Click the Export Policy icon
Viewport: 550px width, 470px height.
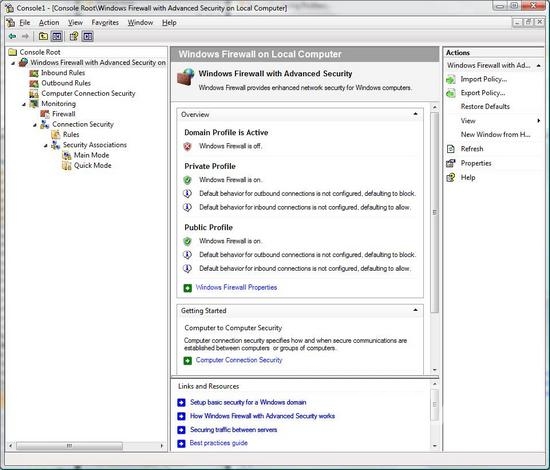click(x=451, y=93)
